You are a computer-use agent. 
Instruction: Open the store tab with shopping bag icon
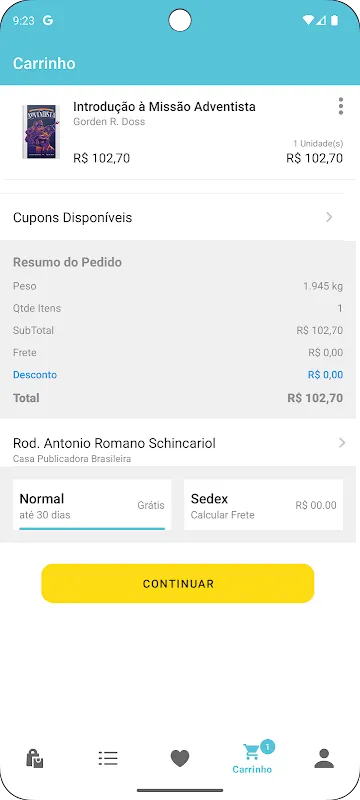click(x=35, y=758)
